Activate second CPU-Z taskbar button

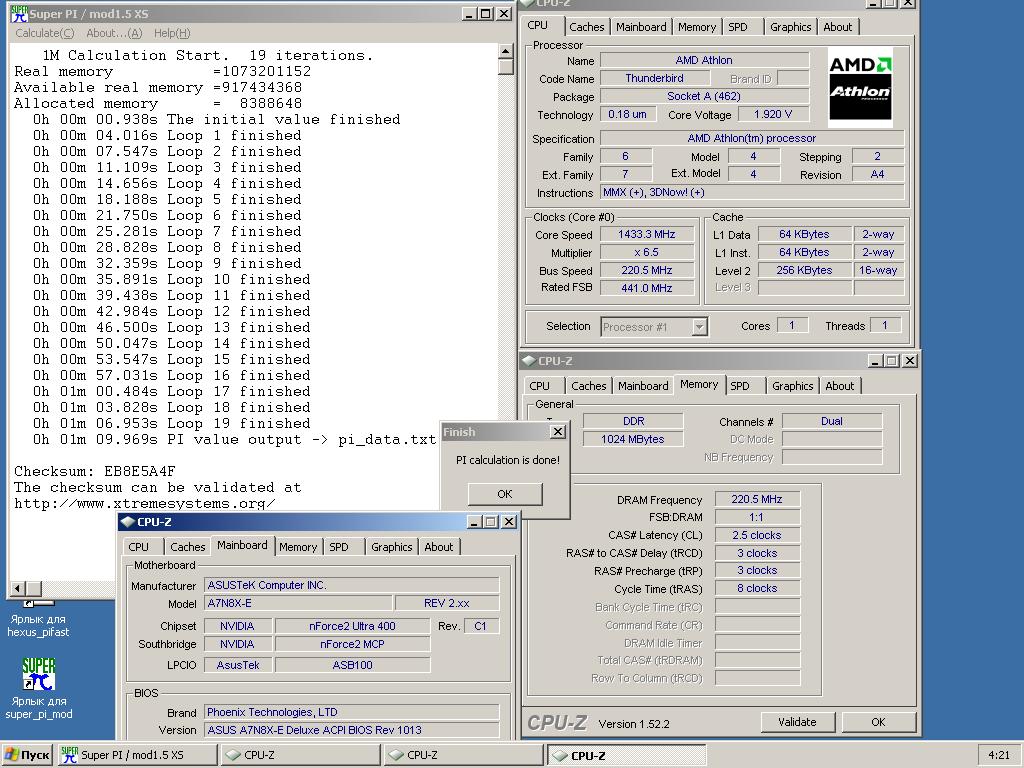click(464, 755)
